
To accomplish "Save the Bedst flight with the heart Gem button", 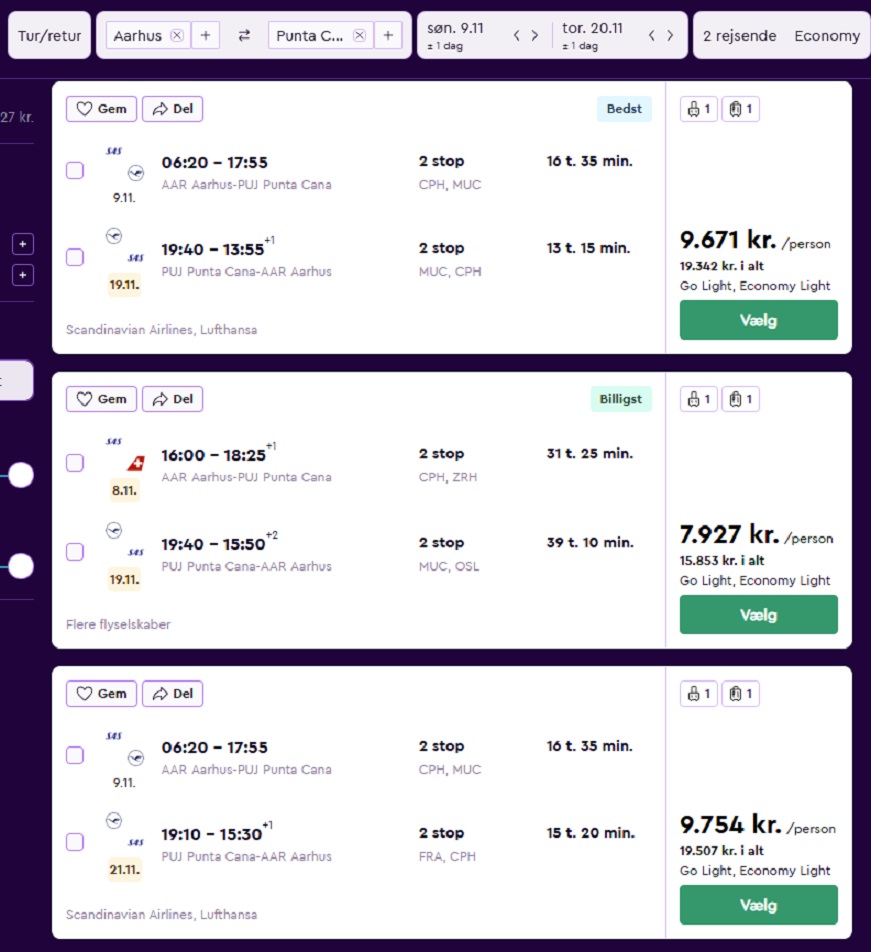I will [101, 109].
